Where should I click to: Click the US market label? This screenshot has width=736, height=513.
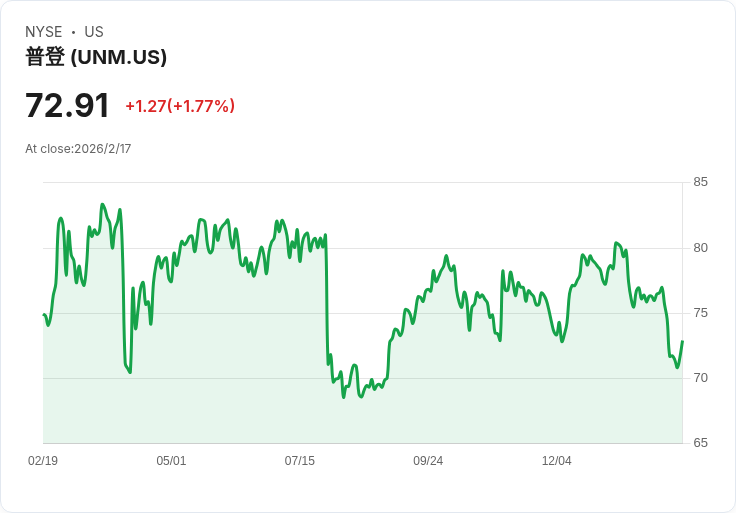point(94,32)
